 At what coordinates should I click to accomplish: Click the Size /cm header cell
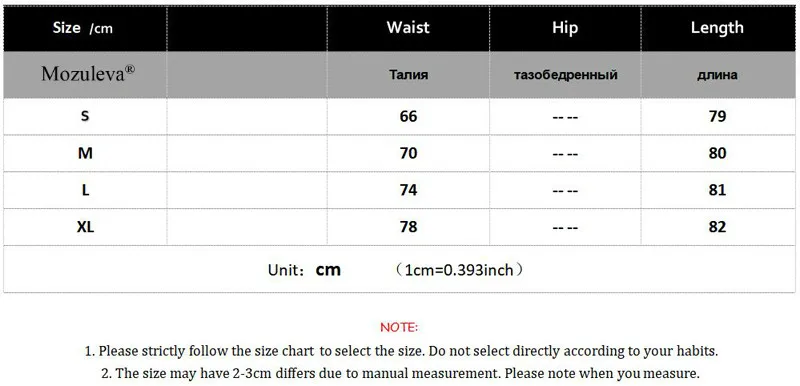[85, 29]
